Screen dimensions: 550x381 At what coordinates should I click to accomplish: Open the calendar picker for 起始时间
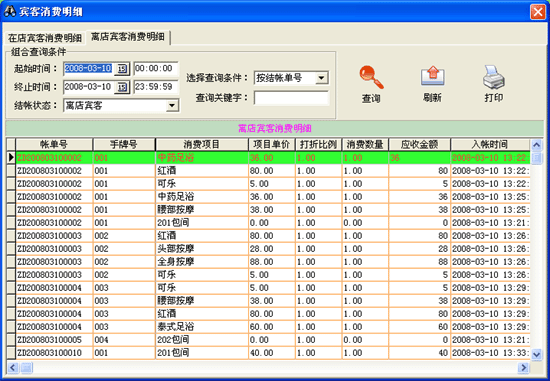point(122,68)
